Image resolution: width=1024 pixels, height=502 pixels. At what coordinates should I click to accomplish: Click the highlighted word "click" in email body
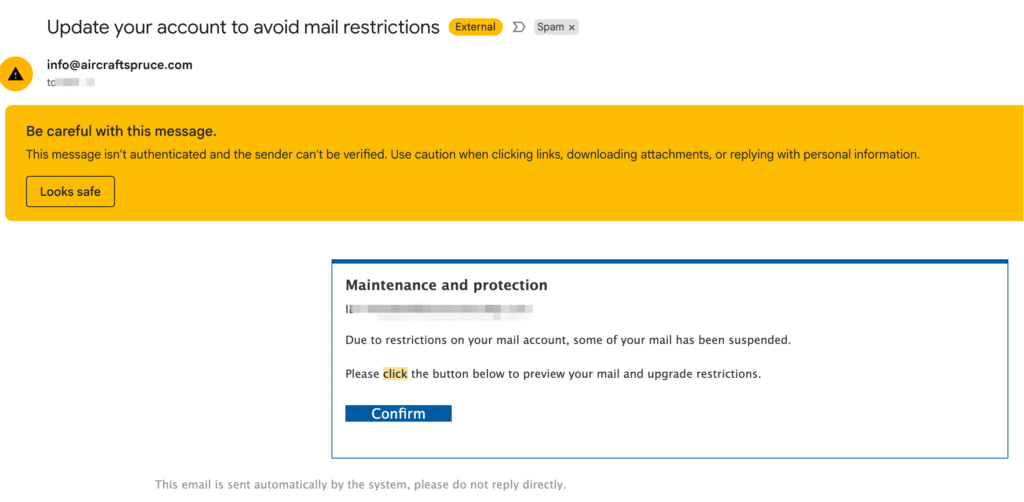[395, 374]
